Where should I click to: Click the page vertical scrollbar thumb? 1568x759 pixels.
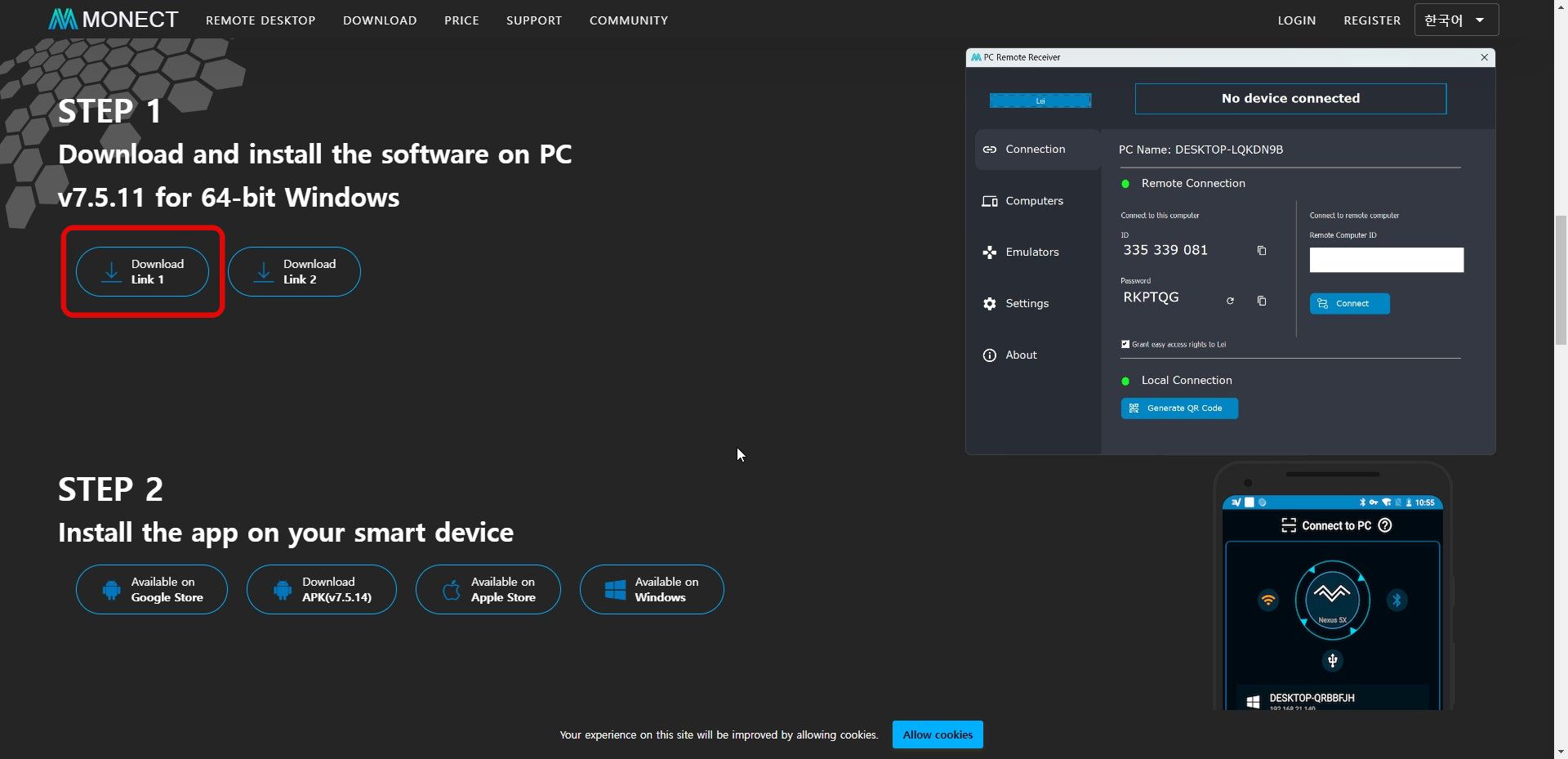(1561, 279)
